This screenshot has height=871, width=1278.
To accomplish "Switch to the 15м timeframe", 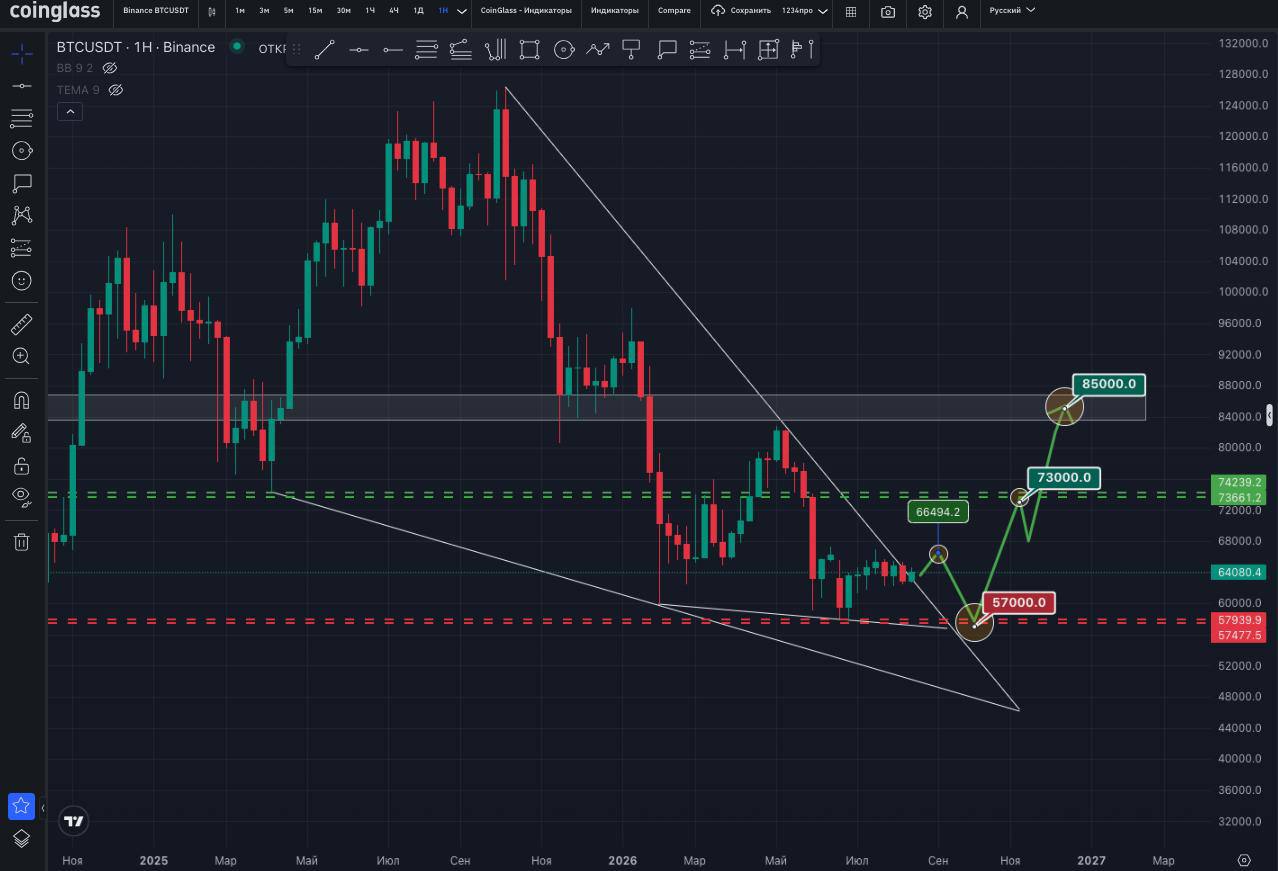I will pos(315,11).
